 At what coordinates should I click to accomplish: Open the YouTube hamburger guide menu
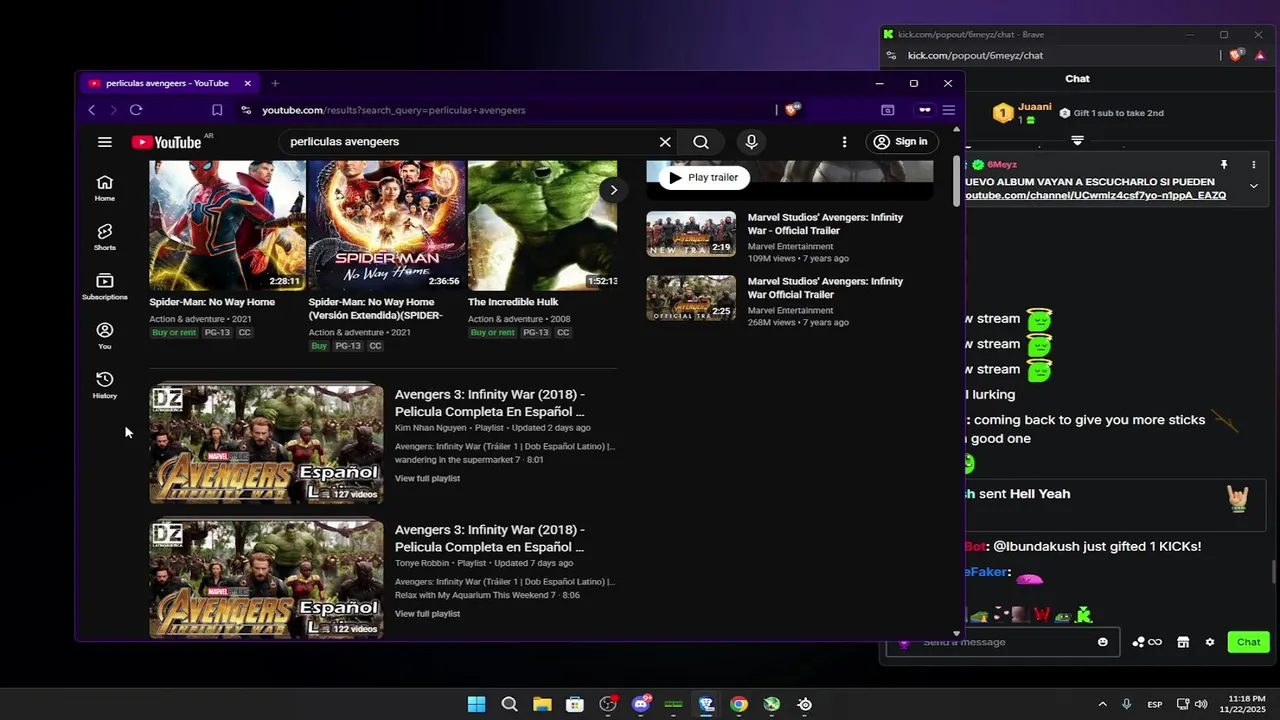click(x=104, y=142)
